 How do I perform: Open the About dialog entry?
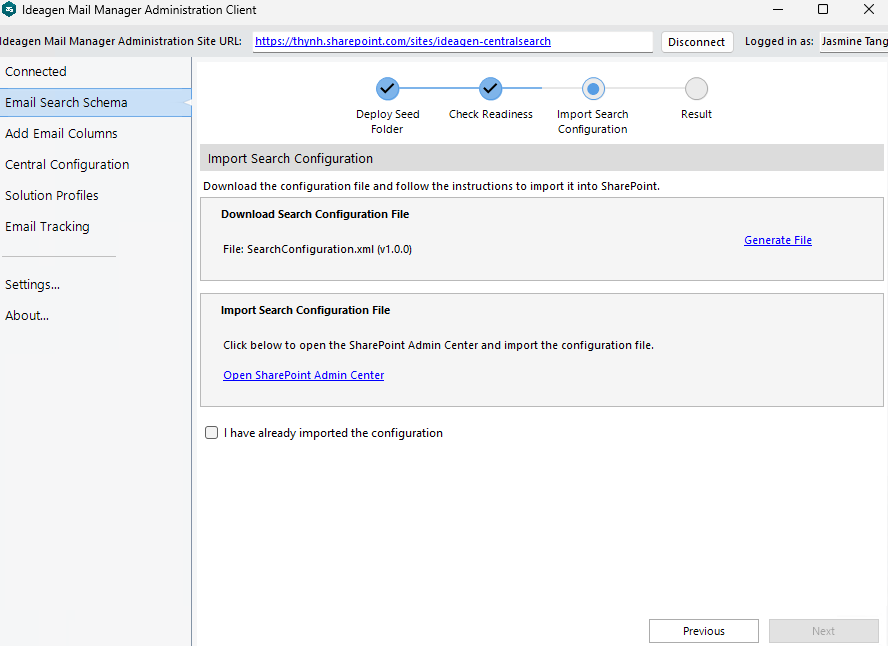[95, 316]
